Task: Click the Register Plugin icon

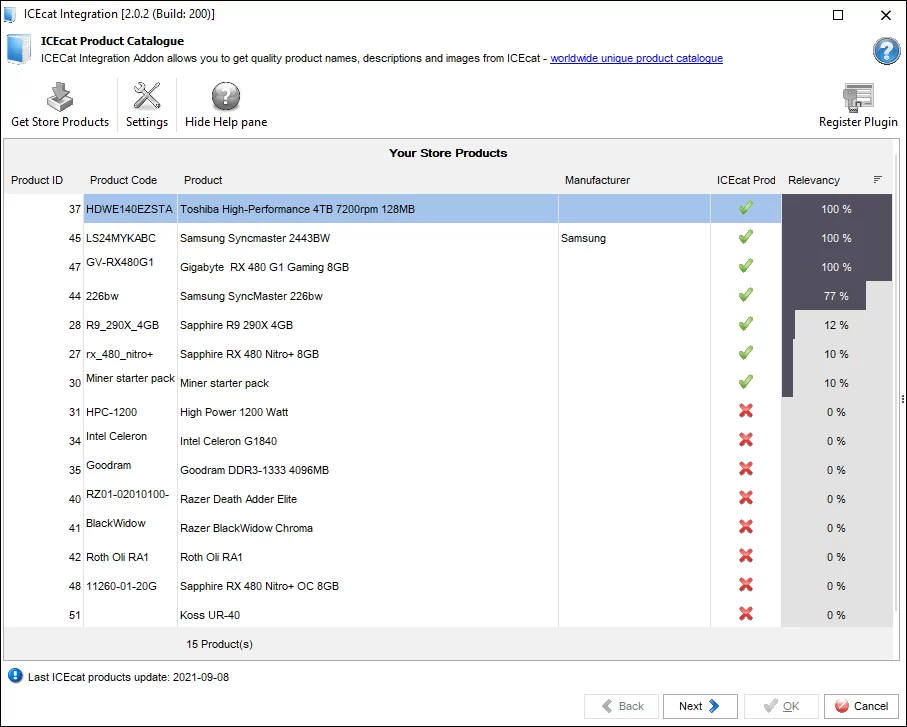Action: click(x=858, y=98)
